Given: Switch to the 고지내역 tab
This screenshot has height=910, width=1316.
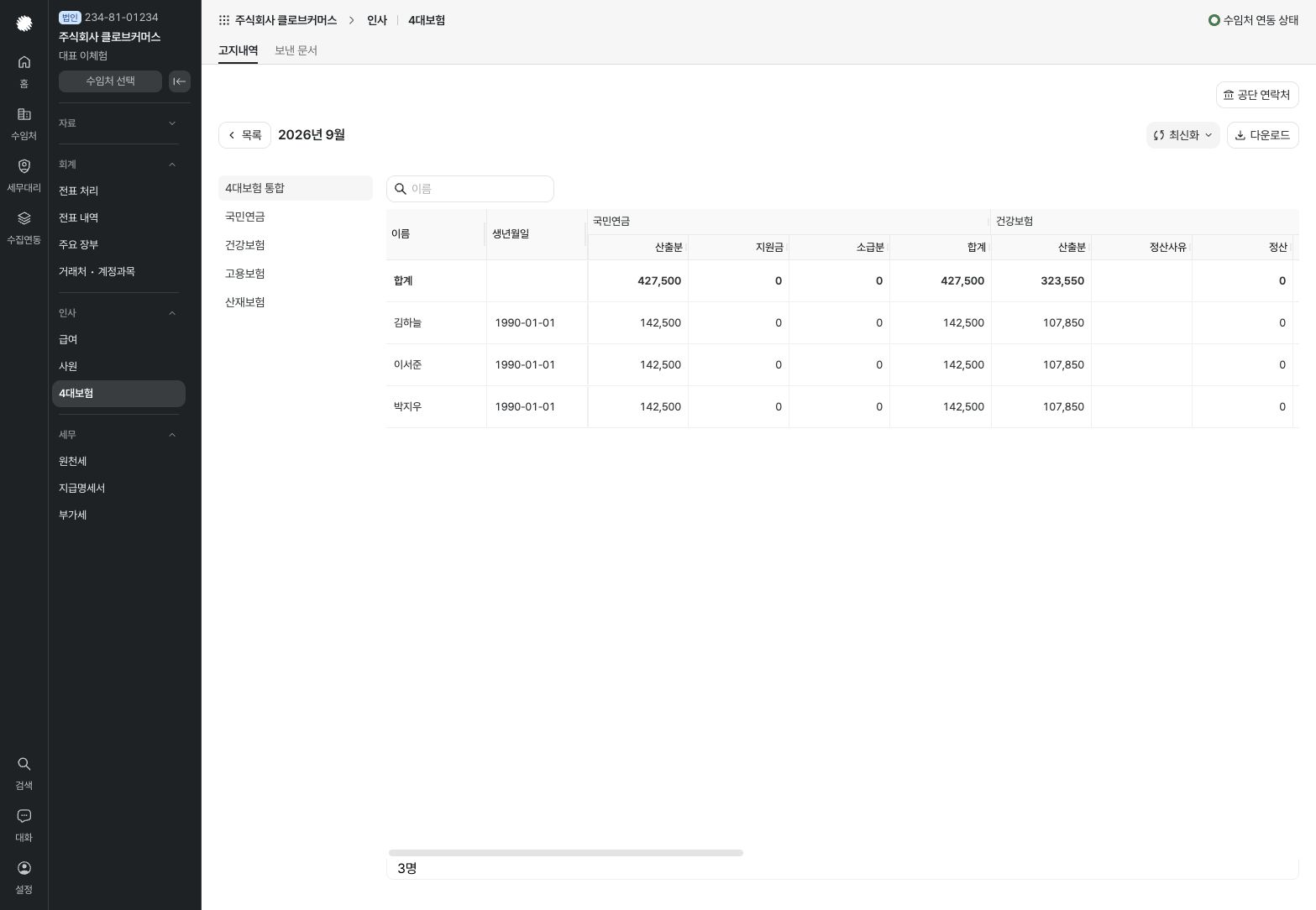Looking at the screenshot, I should point(238,50).
